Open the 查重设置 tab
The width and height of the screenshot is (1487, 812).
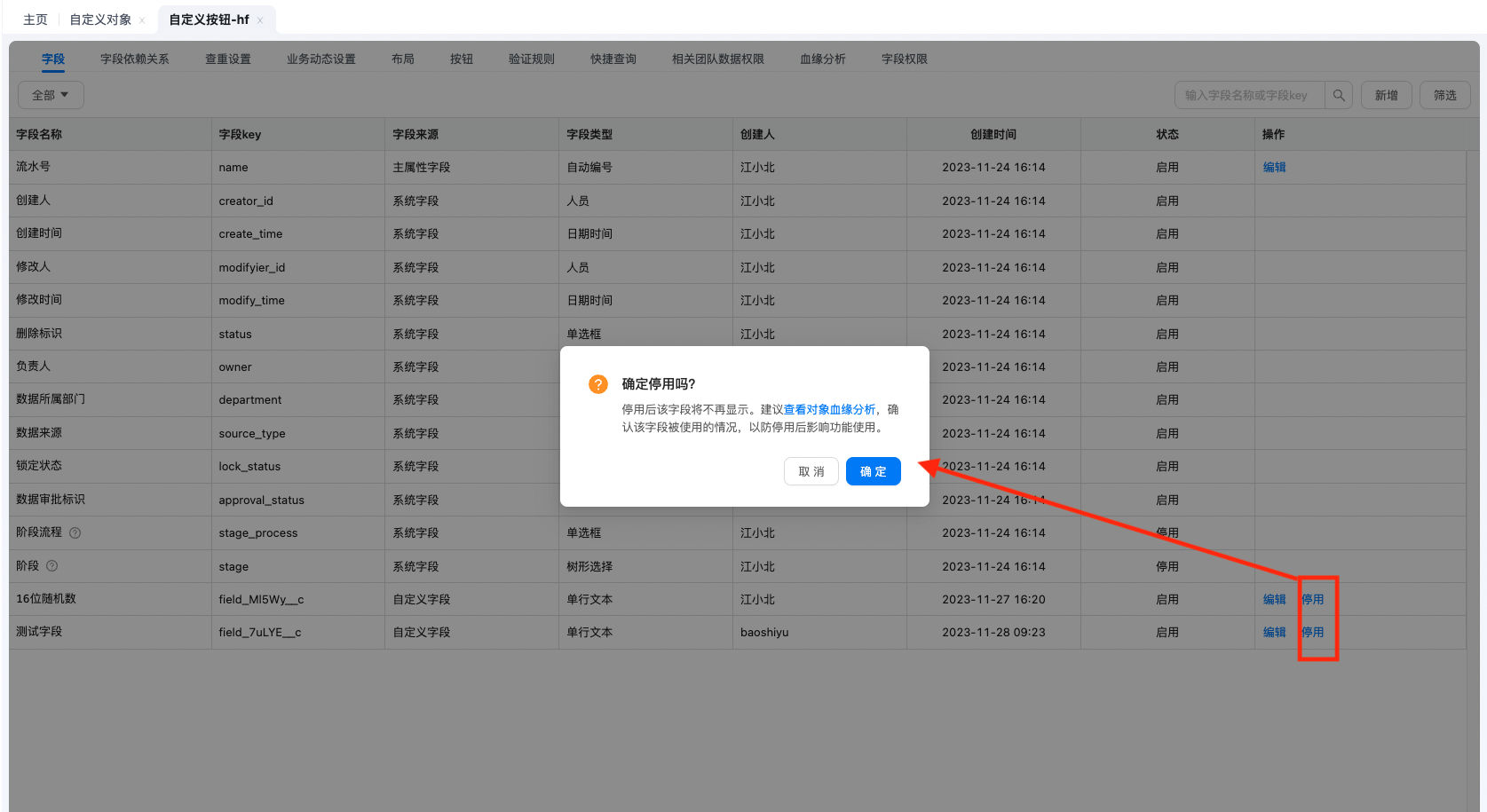pyautogui.click(x=228, y=59)
